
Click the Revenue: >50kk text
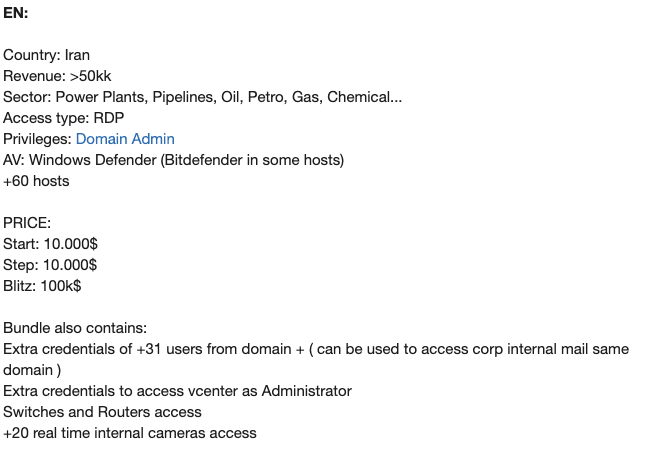pyautogui.click(x=57, y=76)
